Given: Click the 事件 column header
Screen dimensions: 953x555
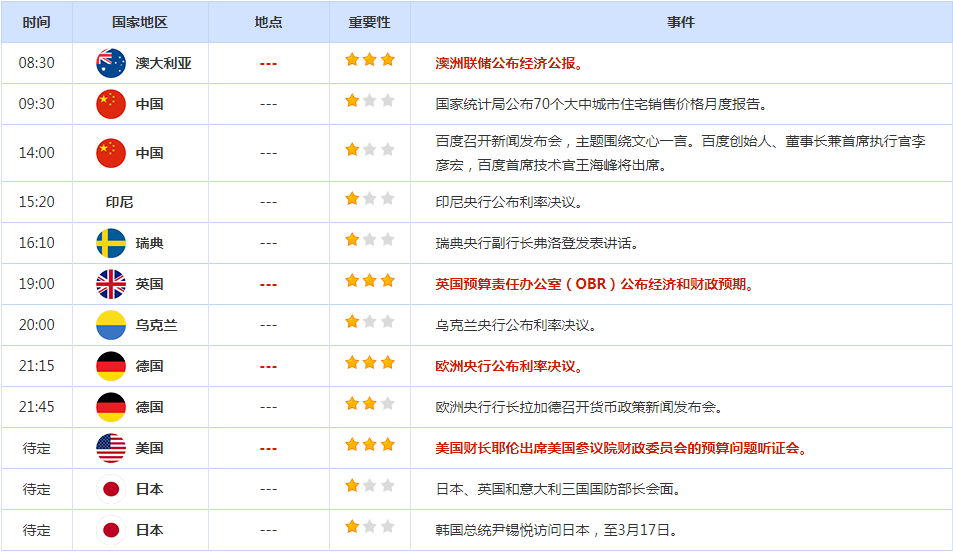Looking at the screenshot, I should [681, 22].
